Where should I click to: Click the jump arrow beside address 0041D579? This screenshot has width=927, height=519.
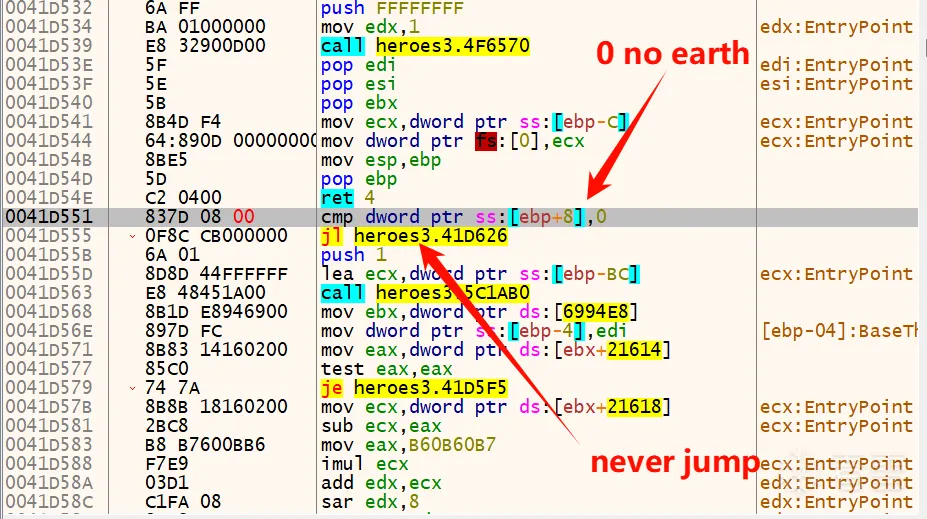tap(134, 388)
